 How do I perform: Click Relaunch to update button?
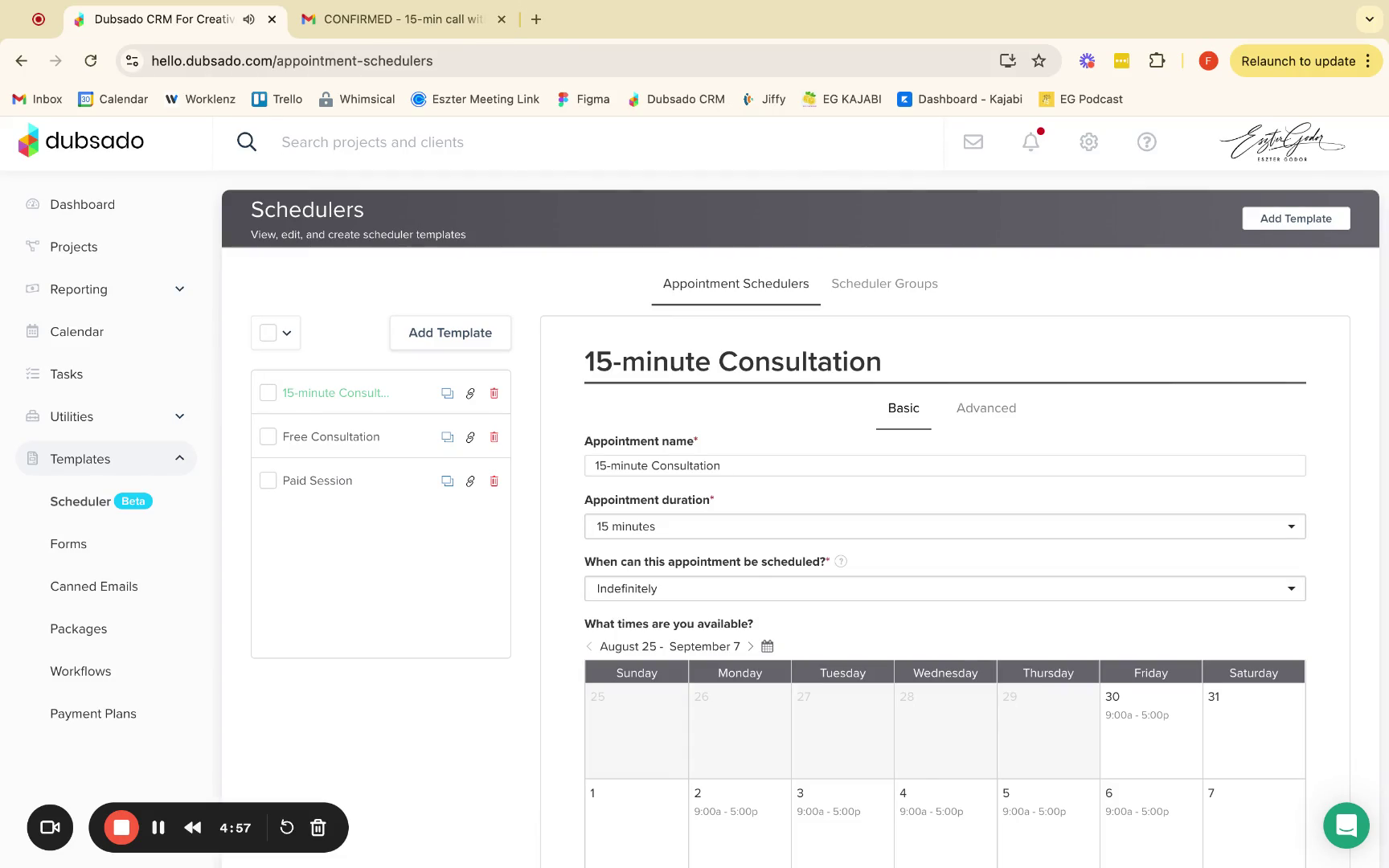[1305, 61]
